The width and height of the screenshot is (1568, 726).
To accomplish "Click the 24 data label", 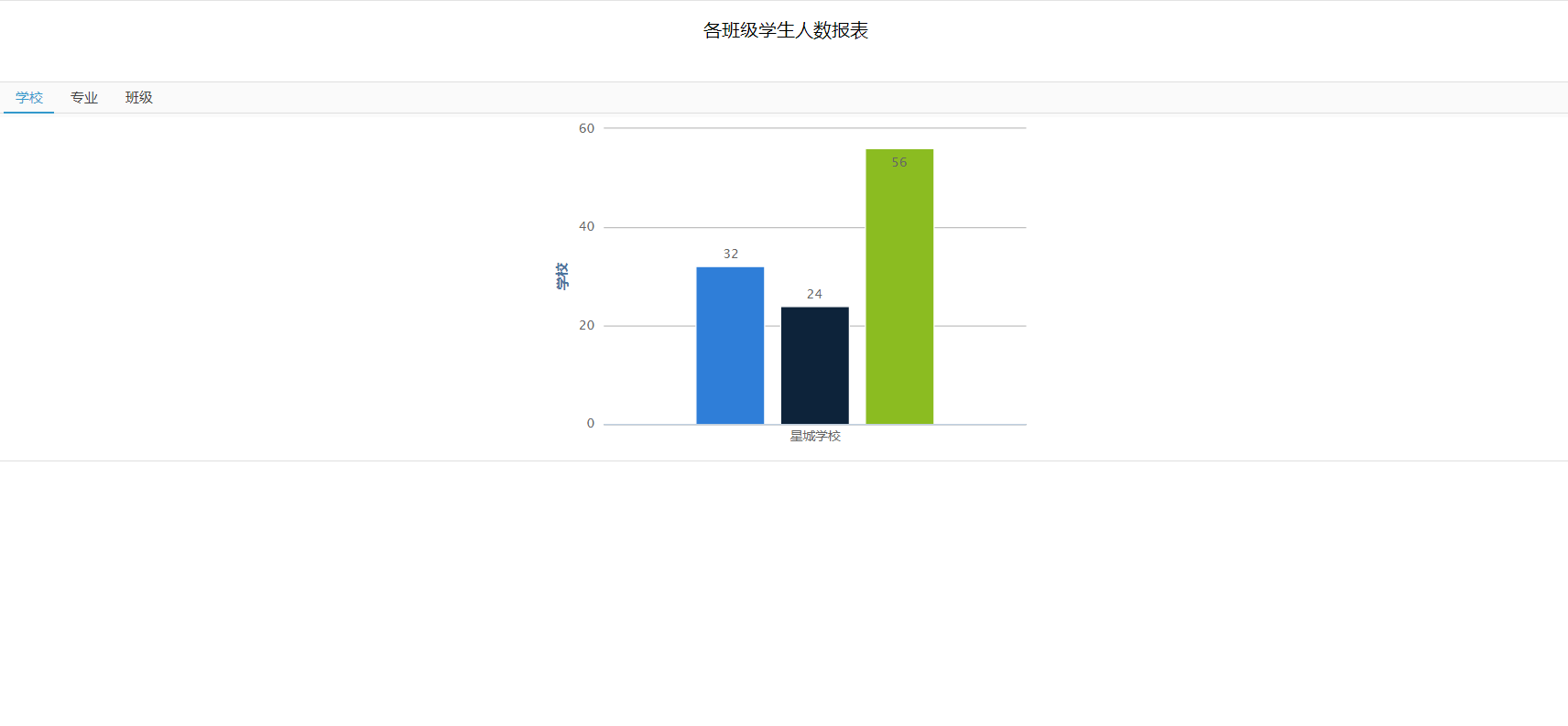I will pyautogui.click(x=814, y=294).
